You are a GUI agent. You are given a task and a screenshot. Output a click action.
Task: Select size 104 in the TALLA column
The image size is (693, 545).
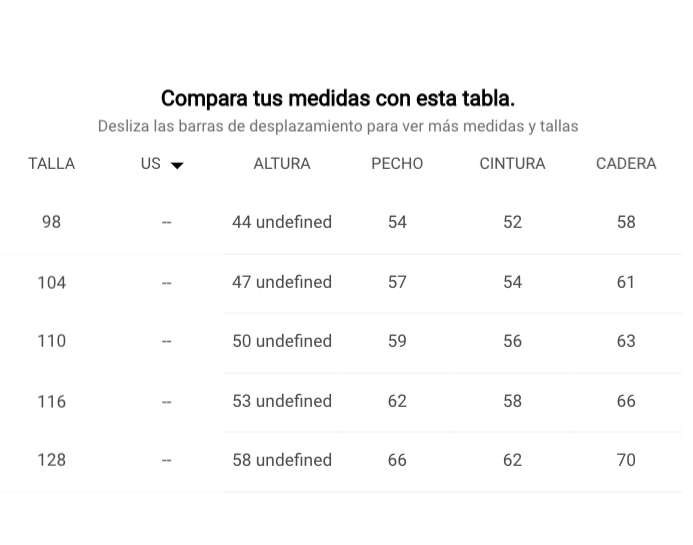(x=51, y=282)
